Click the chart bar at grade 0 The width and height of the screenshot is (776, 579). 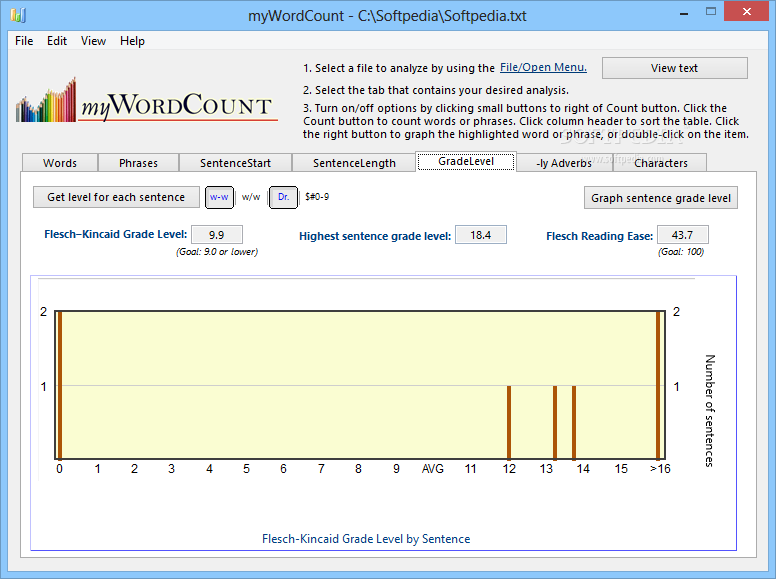pyautogui.click(x=60, y=385)
